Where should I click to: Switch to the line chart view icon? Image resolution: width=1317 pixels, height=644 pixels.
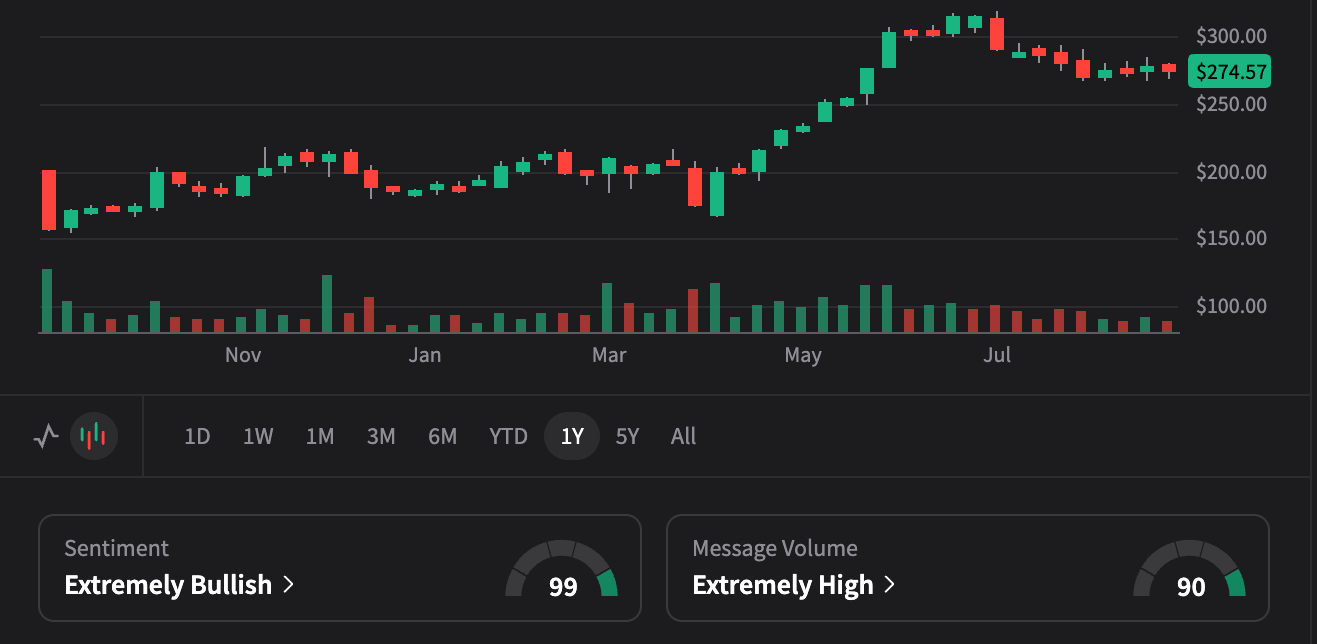[46, 437]
